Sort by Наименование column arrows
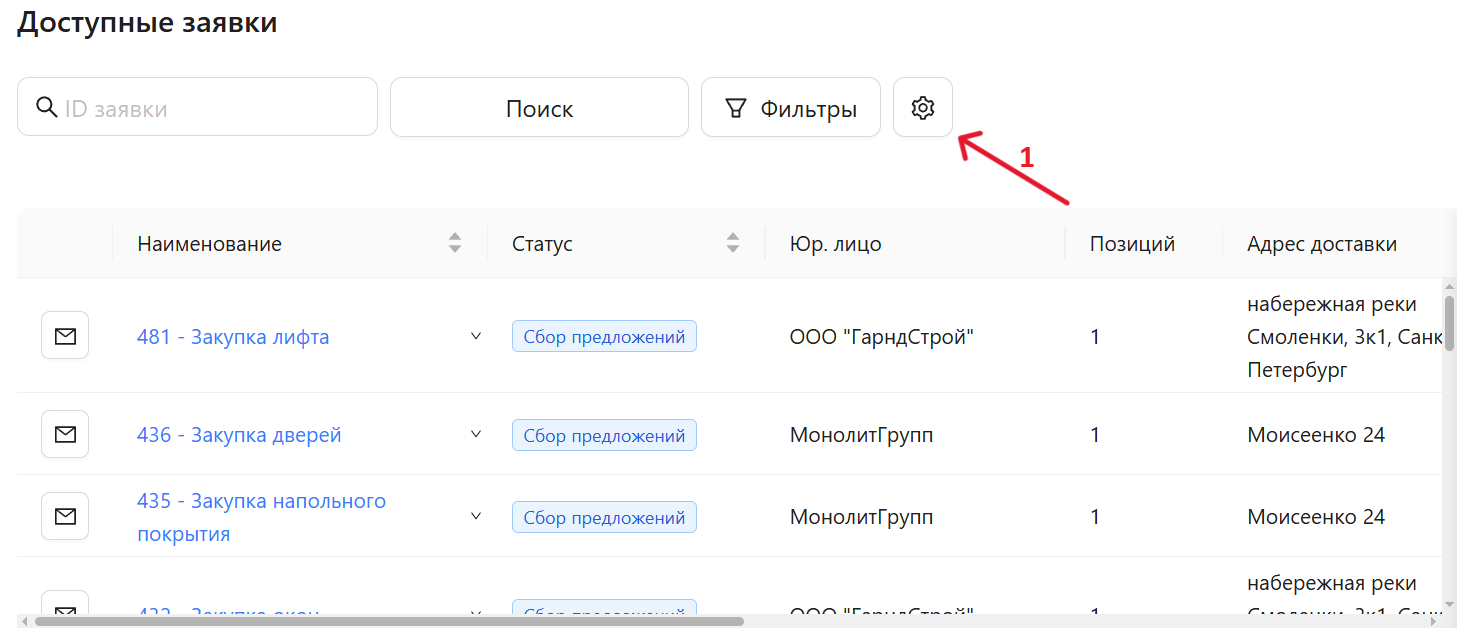The image size is (1468, 641). [455, 242]
